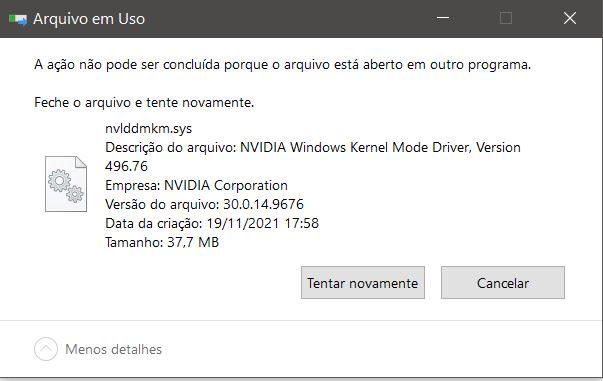Click the Data da criação 19/11/2021 line
The height and width of the screenshot is (381, 603).
pos(212,223)
